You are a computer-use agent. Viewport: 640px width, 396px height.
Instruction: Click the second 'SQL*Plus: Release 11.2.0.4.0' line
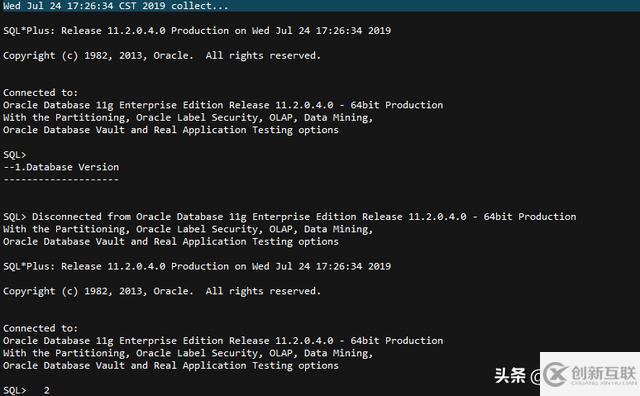197,266
